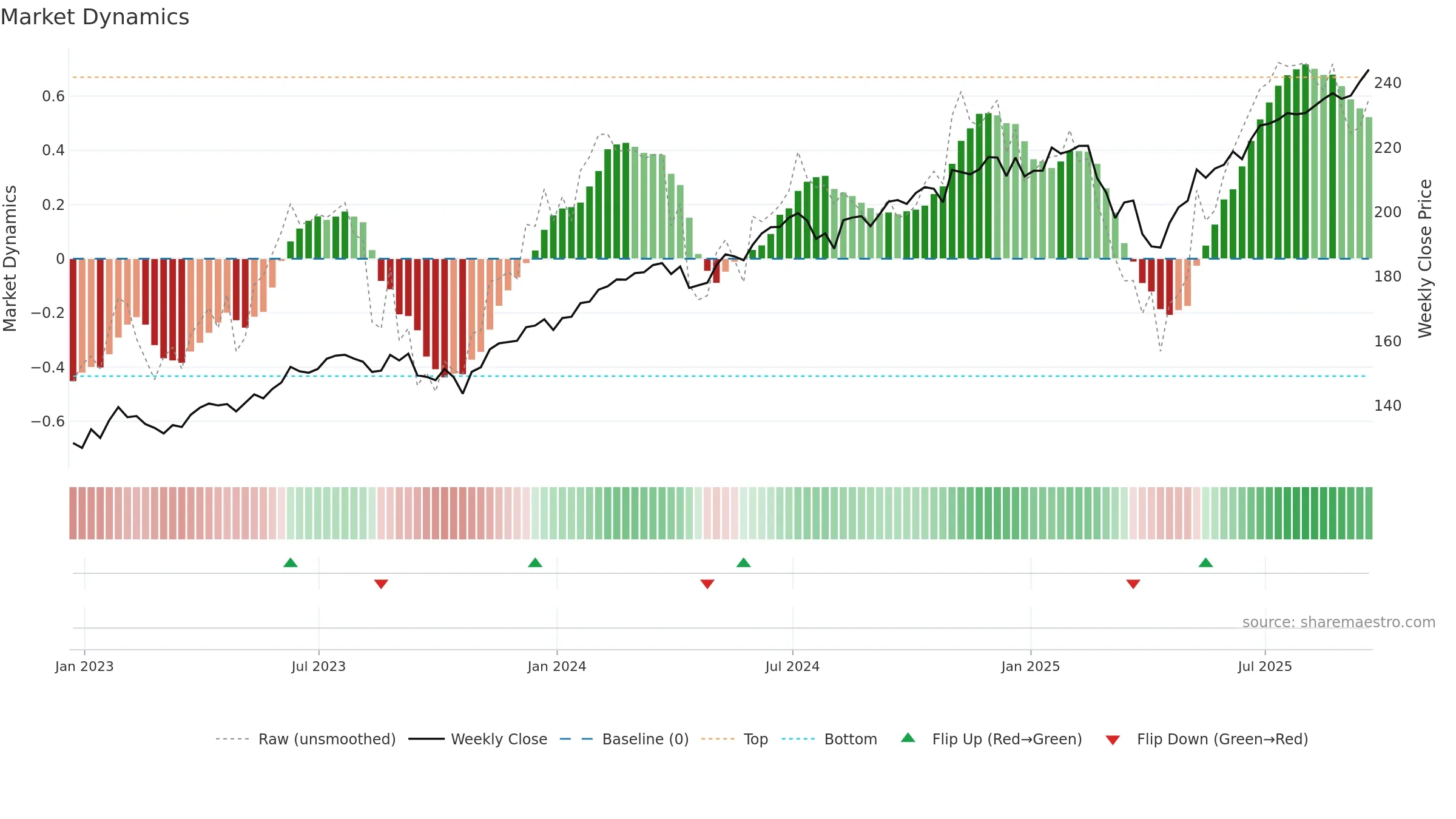Select the red flip-down marker near August 2023
This screenshot has width=1456, height=819.
click(381, 584)
